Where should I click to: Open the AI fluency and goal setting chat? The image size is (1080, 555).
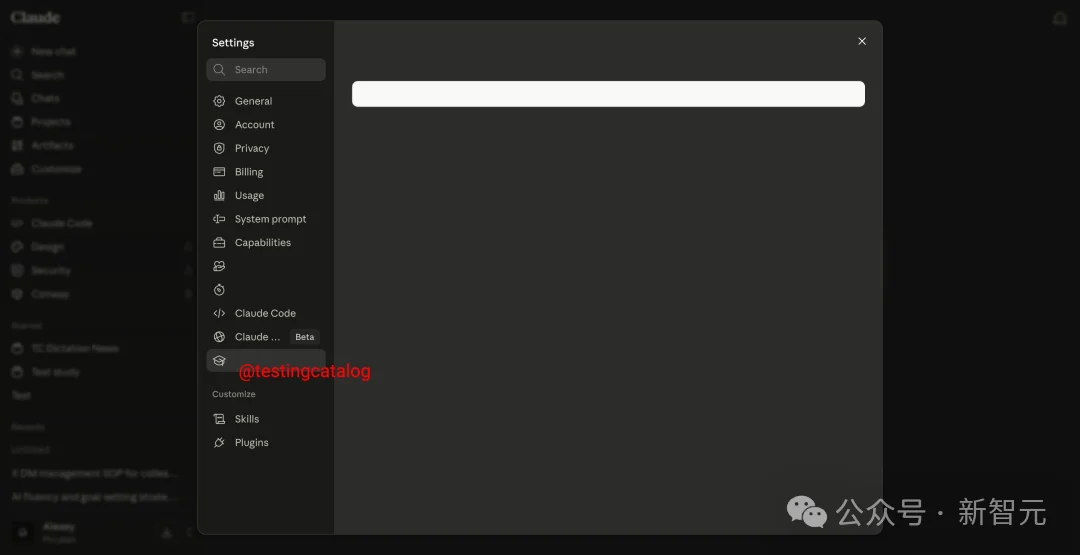click(95, 496)
